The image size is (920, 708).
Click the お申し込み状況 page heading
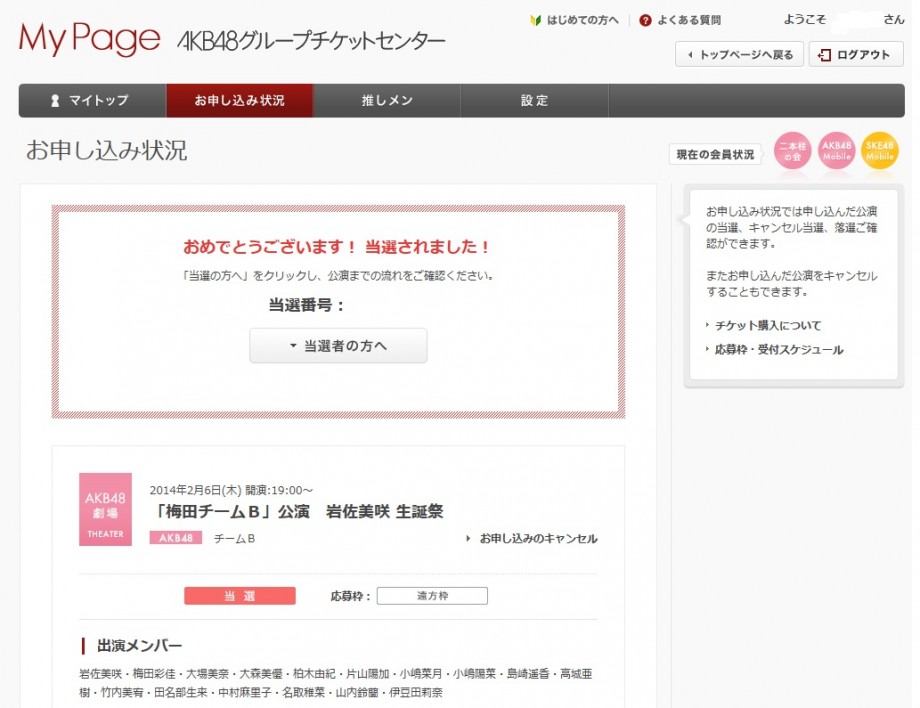coord(106,150)
